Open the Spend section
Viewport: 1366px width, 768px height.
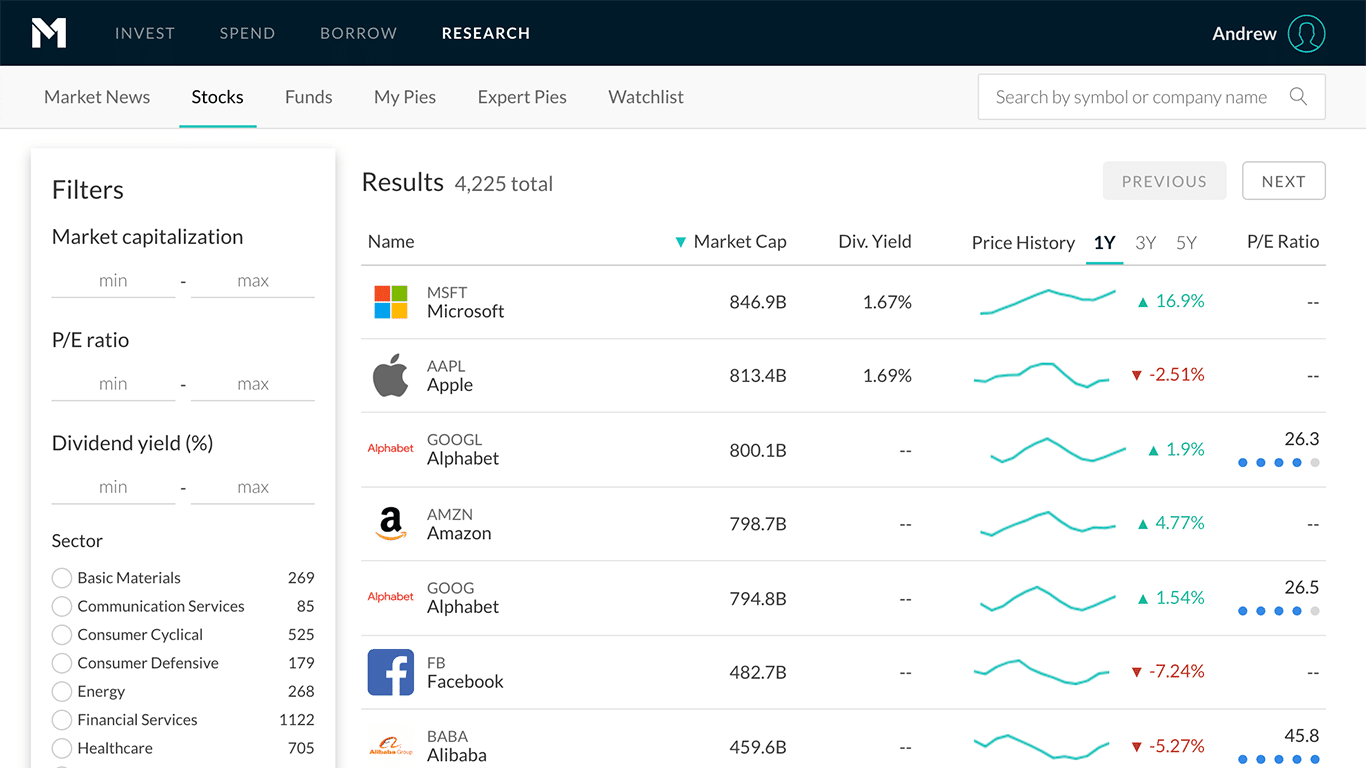click(x=247, y=33)
